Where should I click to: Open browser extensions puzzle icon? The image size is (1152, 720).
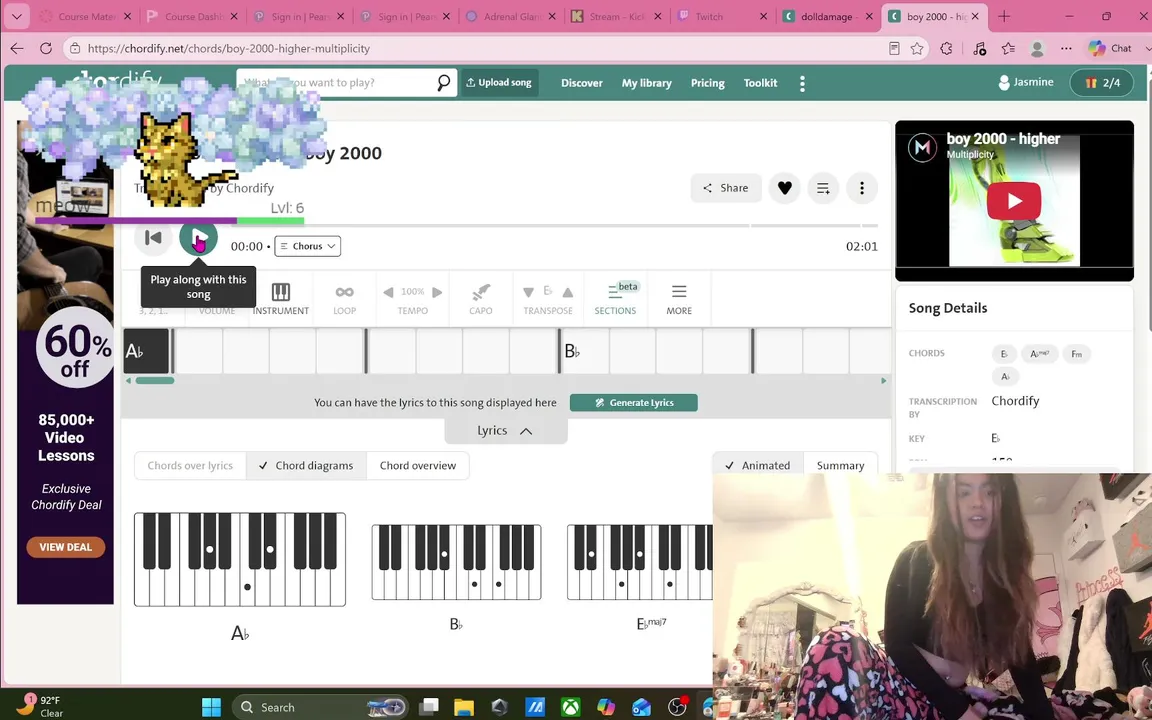click(946, 48)
